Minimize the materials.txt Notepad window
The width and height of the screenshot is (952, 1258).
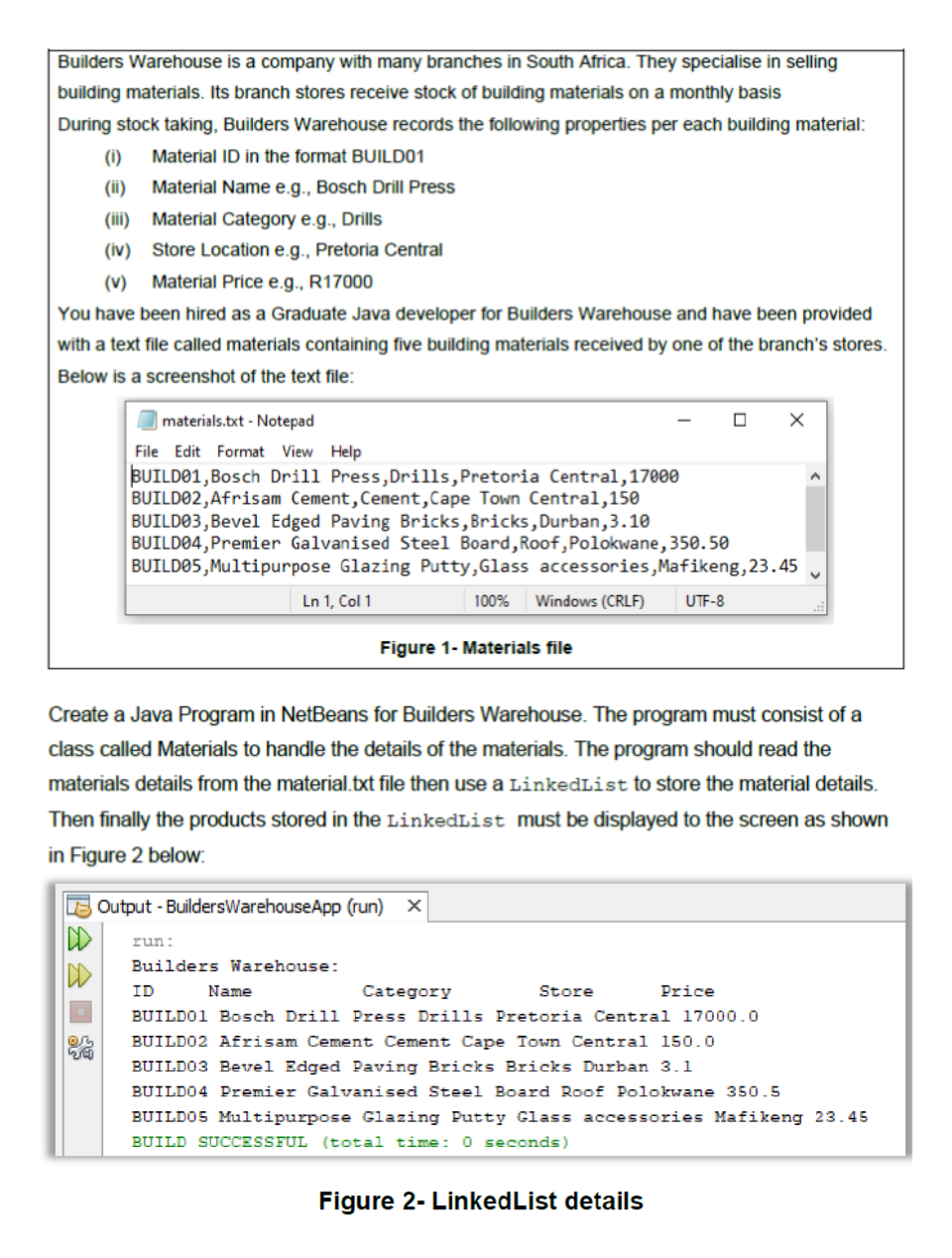pos(684,420)
